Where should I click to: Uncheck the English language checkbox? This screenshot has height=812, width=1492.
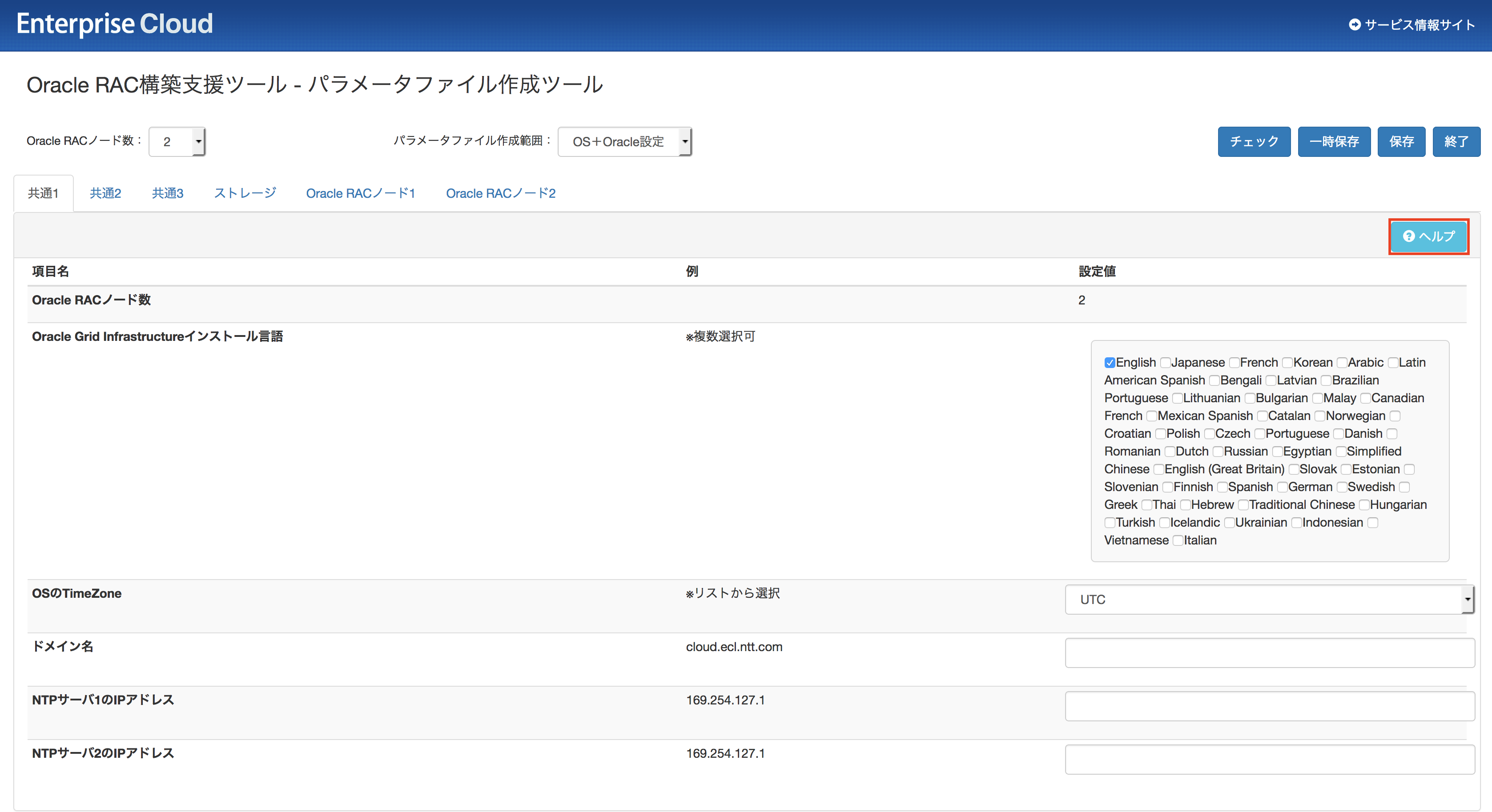pos(1110,363)
